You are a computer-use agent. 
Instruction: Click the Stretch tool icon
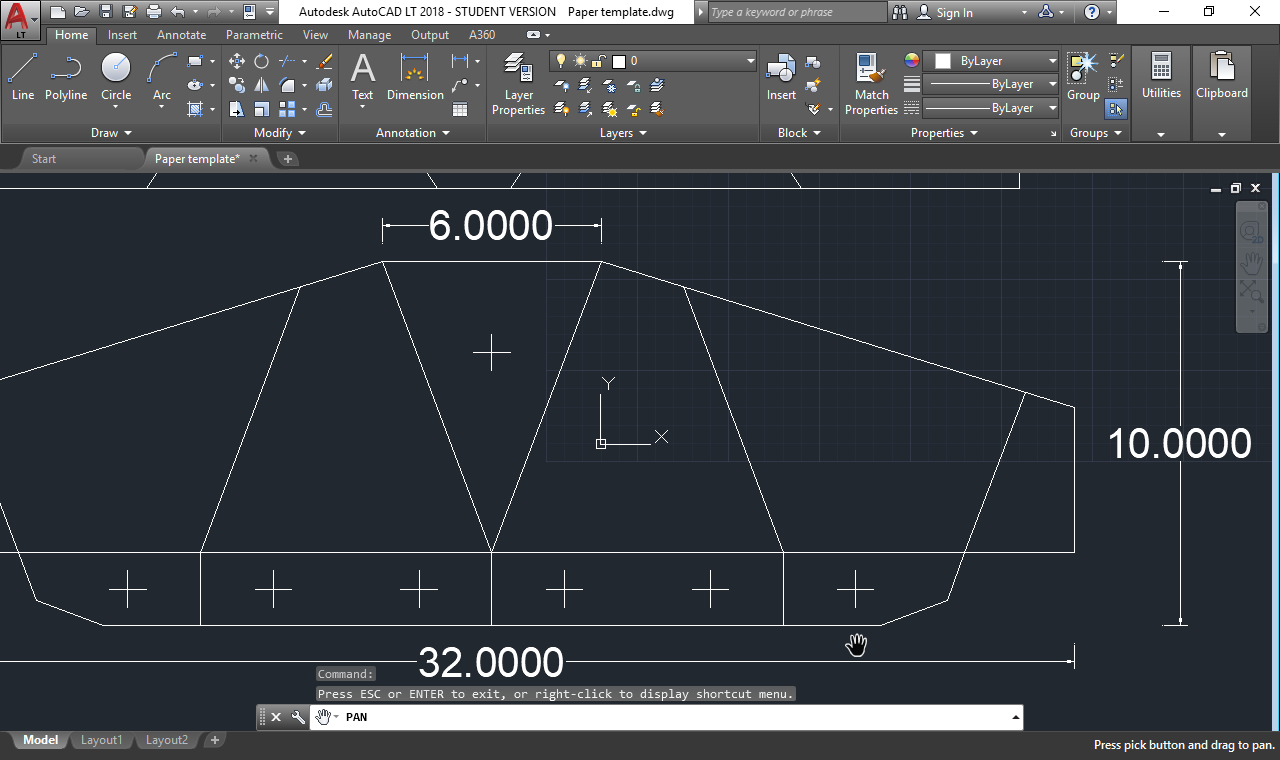coord(236,109)
